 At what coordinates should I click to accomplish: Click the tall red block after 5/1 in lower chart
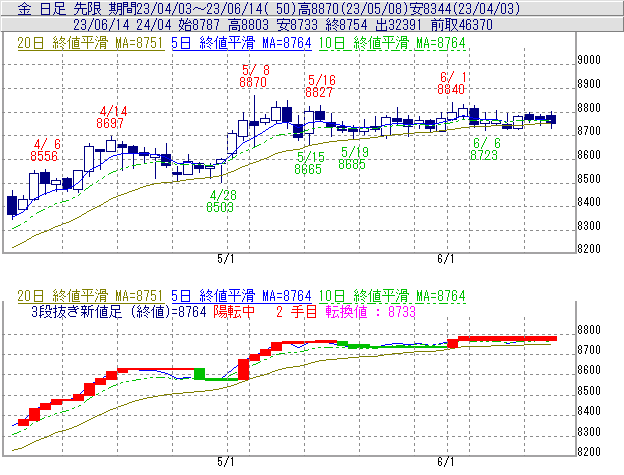coord(244,370)
